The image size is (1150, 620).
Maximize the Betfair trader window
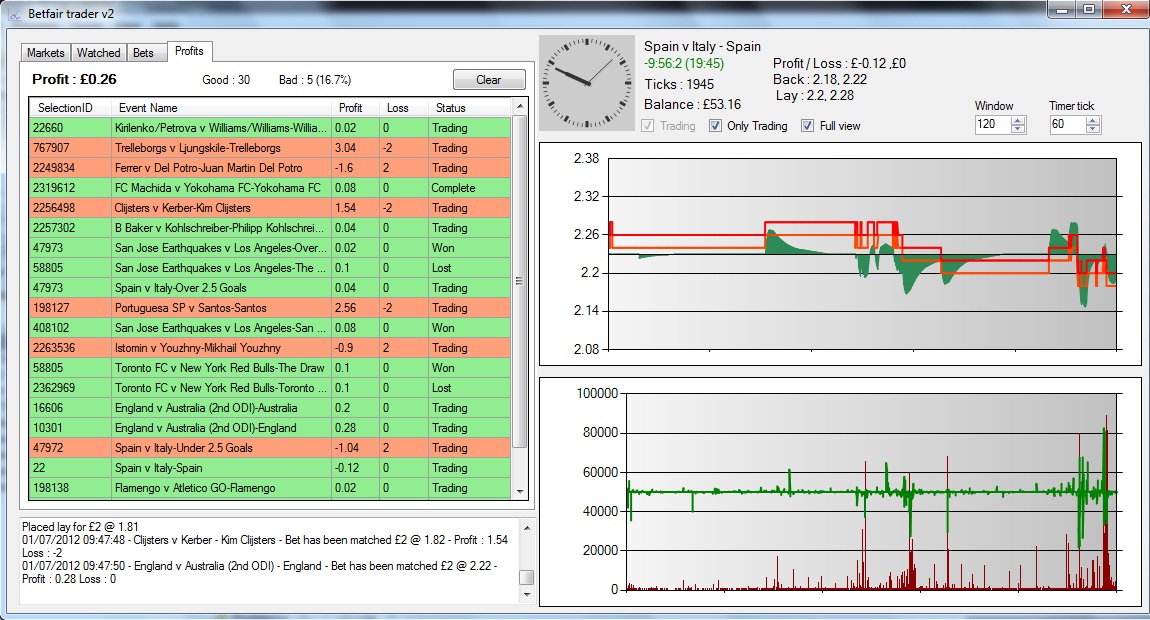point(1088,10)
